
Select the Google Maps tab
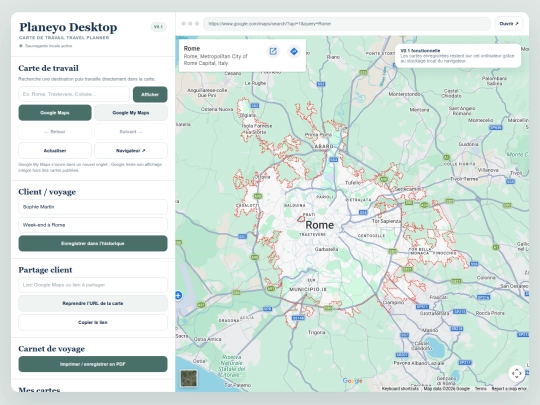click(x=55, y=113)
